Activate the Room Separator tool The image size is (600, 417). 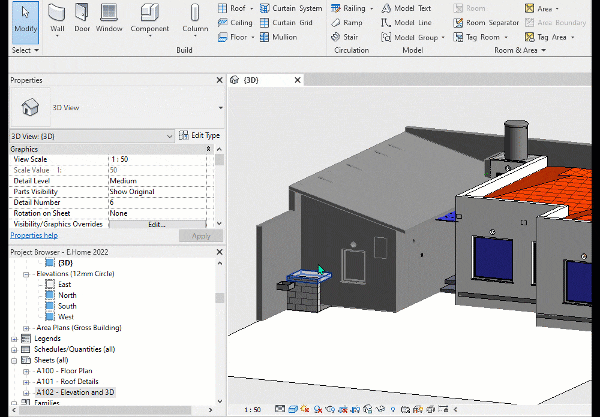pos(486,23)
